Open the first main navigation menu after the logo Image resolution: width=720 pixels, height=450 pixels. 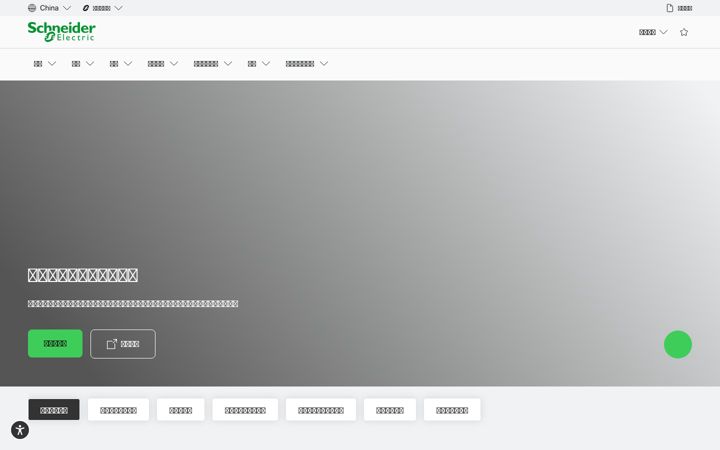(45, 63)
